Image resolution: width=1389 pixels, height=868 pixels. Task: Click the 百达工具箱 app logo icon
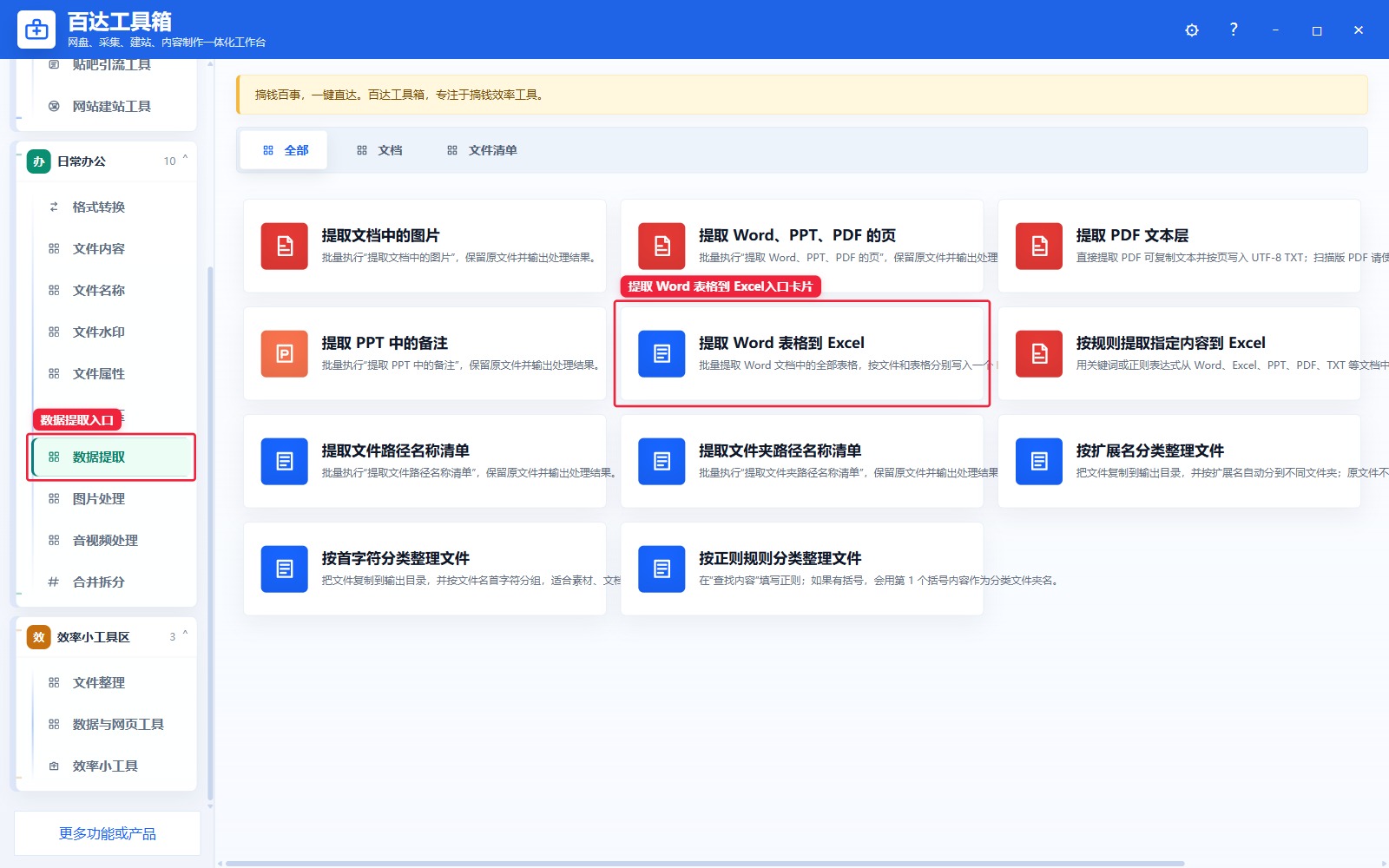point(36,30)
